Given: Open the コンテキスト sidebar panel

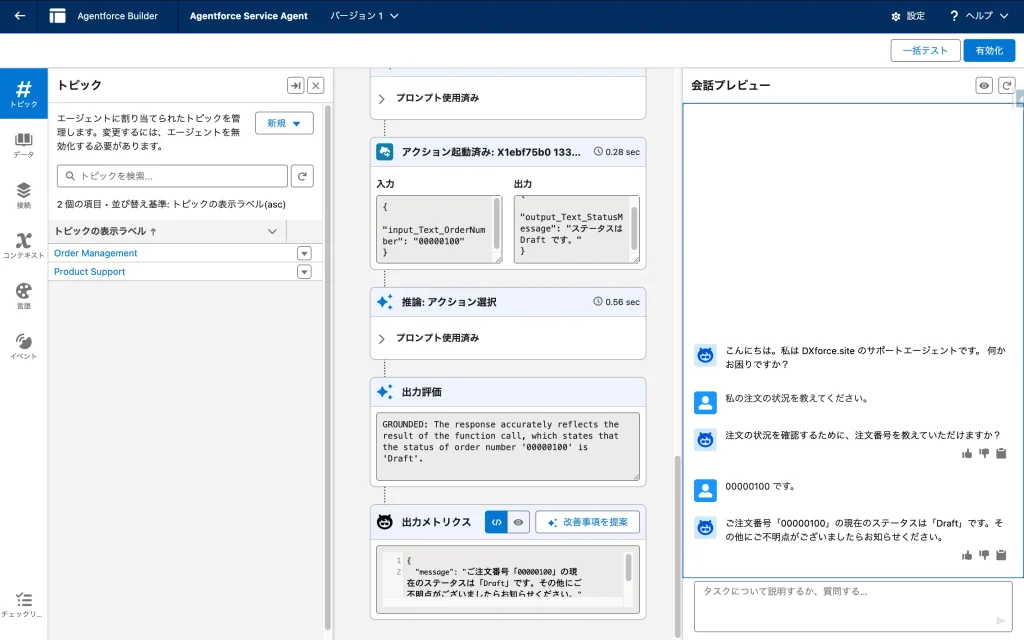Looking at the screenshot, I should 23,246.
